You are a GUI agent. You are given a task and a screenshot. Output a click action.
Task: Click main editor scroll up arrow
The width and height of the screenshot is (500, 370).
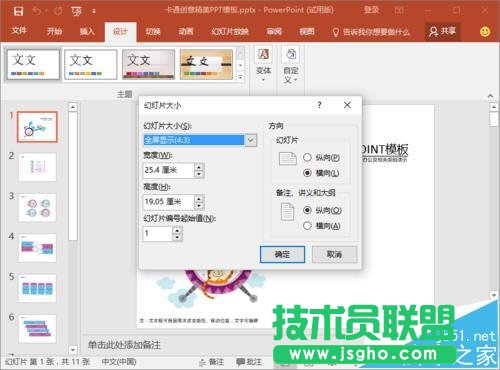pyautogui.click(x=494, y=107)
